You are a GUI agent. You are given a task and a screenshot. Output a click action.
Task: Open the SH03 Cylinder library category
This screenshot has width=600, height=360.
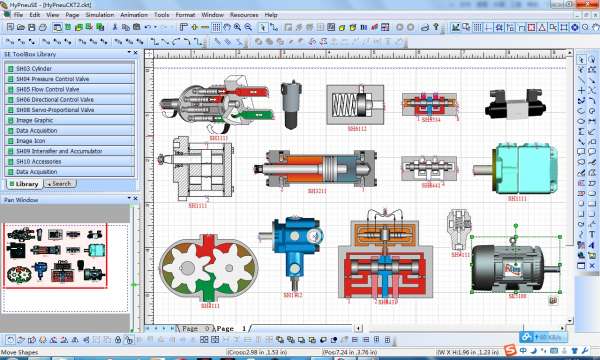pyautogui.click(x=70, y=68)
